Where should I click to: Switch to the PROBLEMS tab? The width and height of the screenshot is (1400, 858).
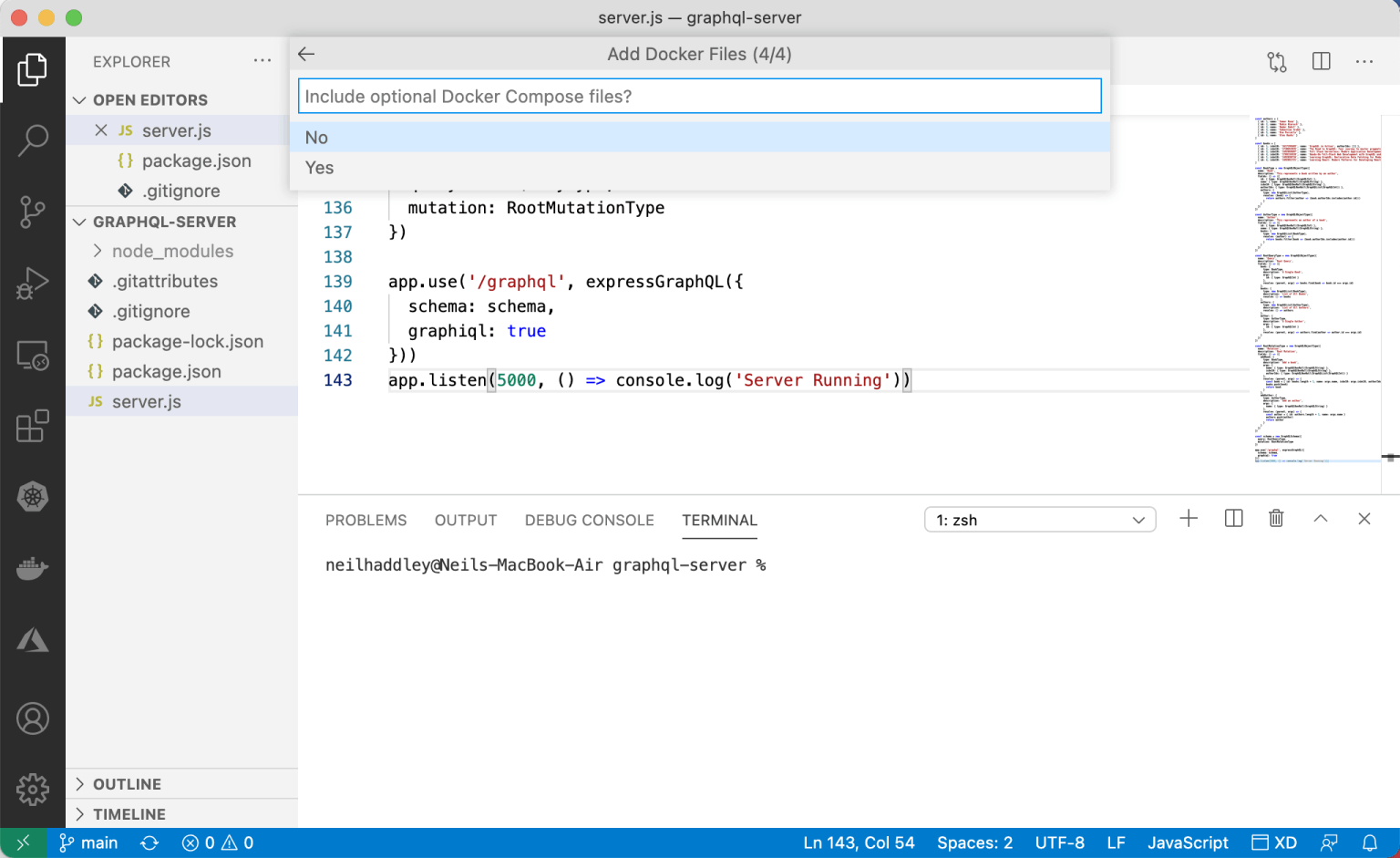pyautogui.click(x=365, y=520)
